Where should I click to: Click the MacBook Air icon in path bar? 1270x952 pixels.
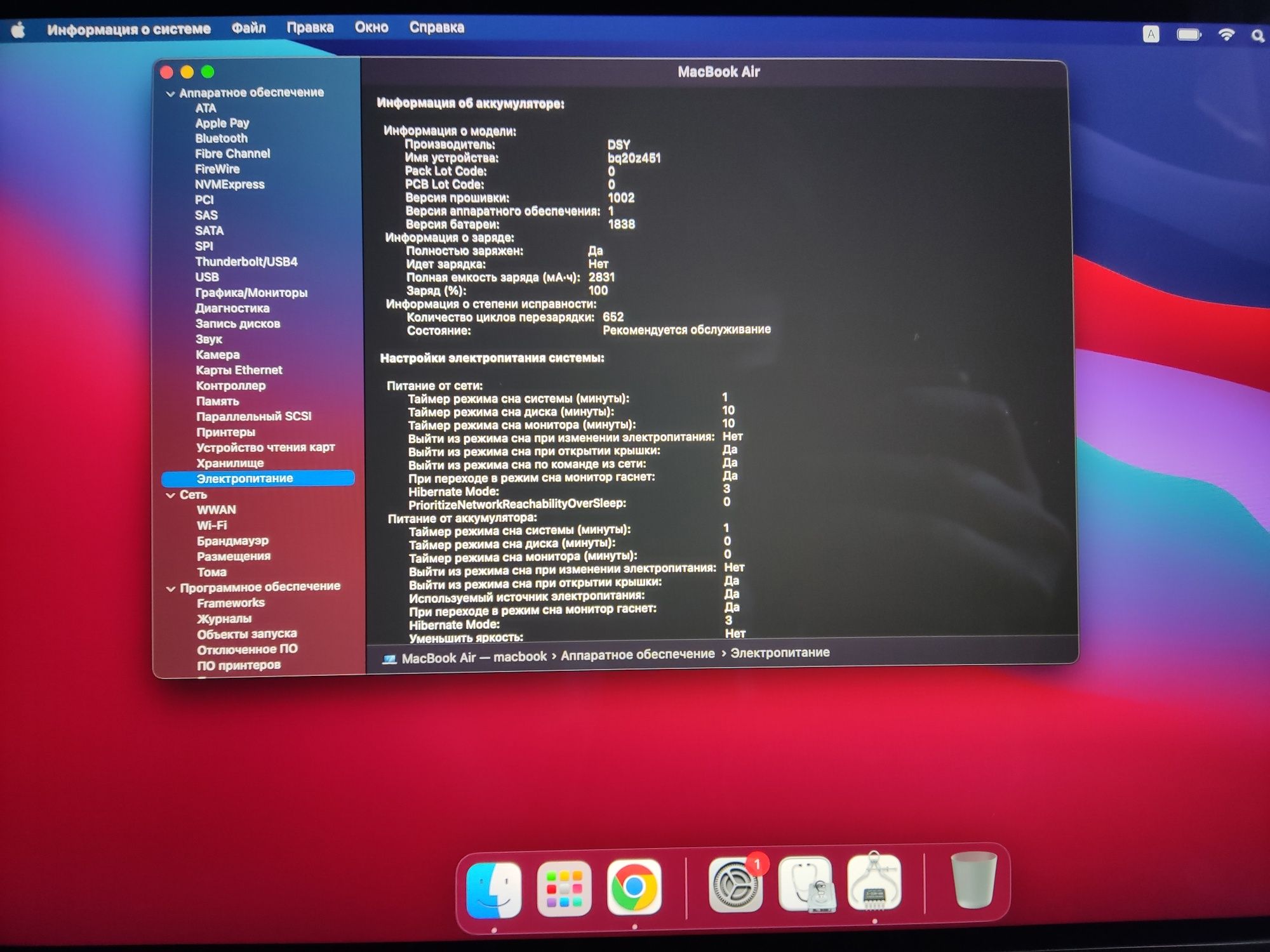[389, 659]
